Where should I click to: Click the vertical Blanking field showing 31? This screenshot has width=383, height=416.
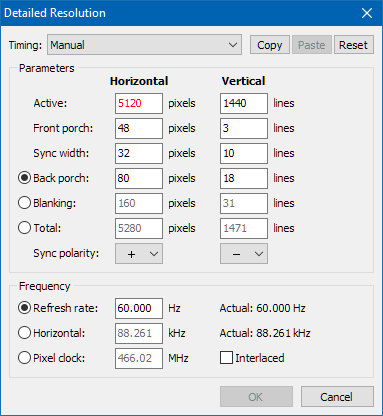(244, 203)
